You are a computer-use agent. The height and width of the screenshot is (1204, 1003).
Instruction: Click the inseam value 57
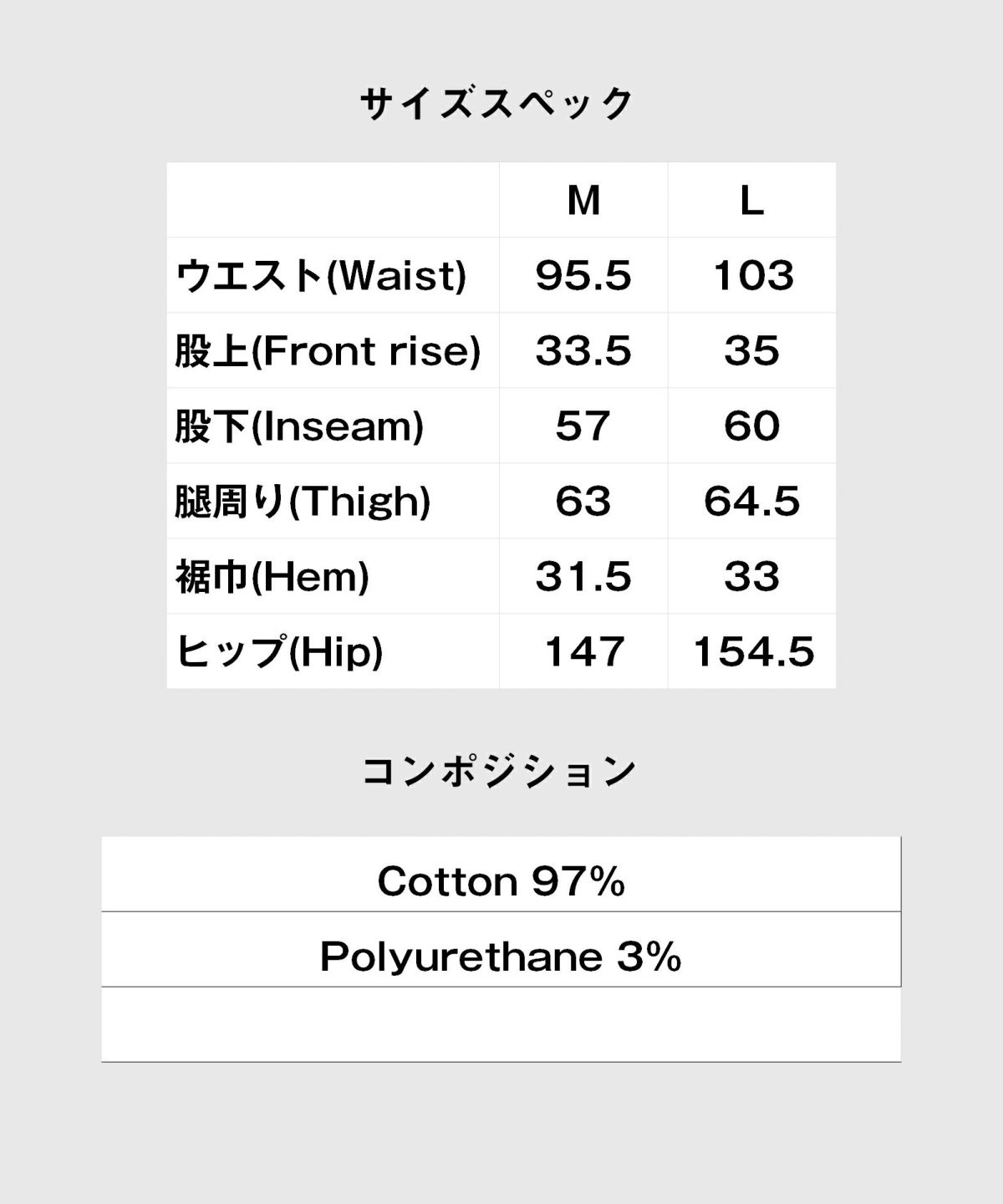(583, 426)
